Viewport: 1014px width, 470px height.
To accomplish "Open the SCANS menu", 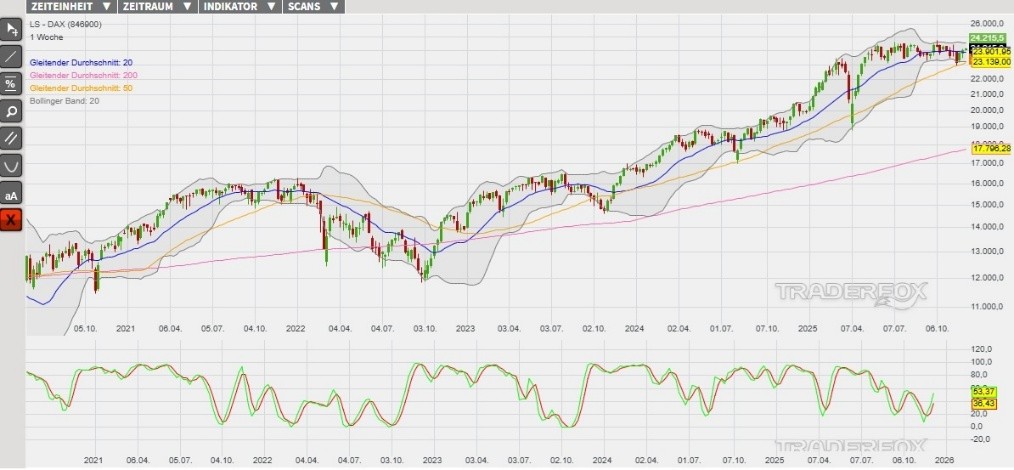I will [x=313, y=6].
